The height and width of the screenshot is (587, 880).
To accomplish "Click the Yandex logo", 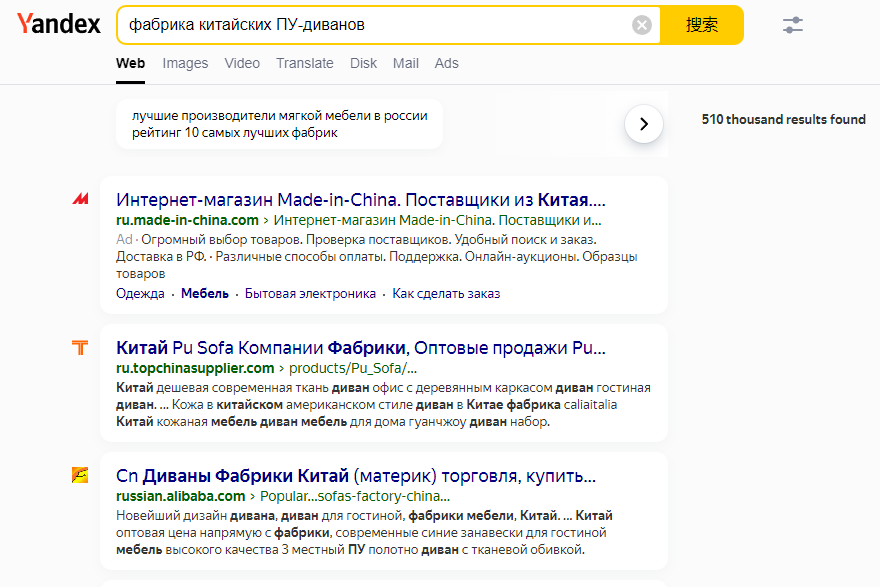I will point(59,24).
